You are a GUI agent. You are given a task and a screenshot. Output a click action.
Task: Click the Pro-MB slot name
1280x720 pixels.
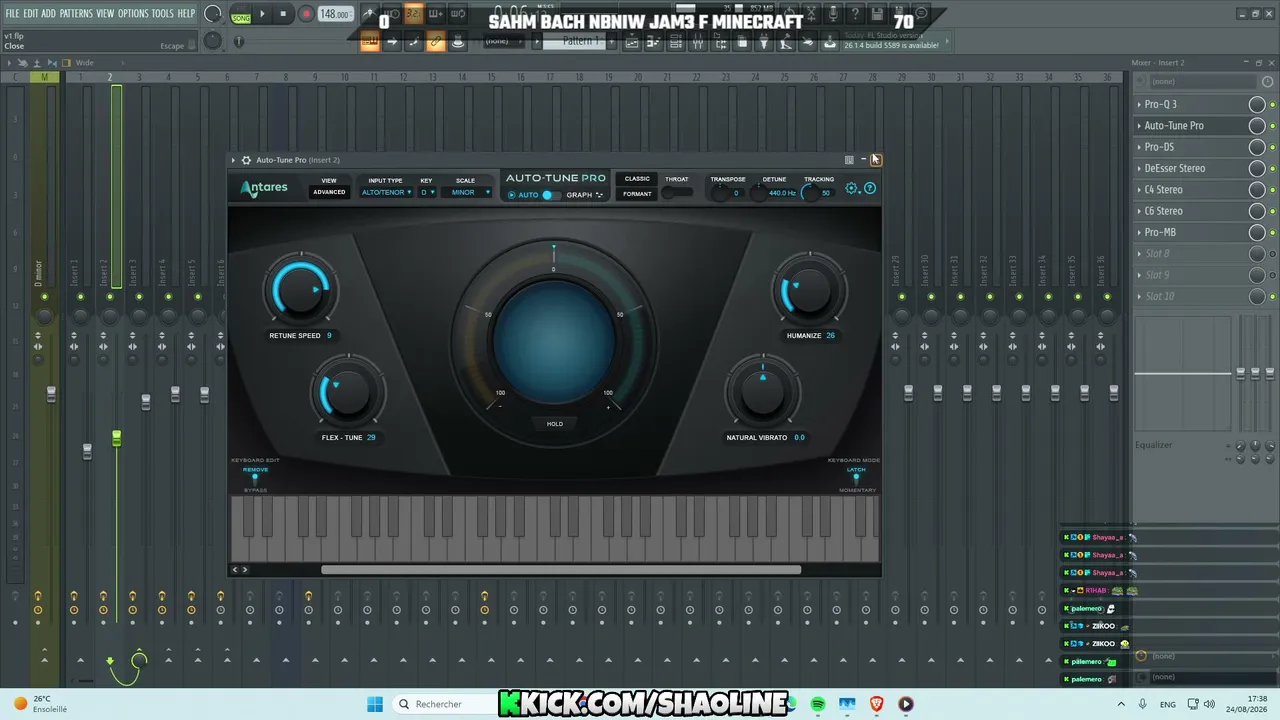(1160, 232)
